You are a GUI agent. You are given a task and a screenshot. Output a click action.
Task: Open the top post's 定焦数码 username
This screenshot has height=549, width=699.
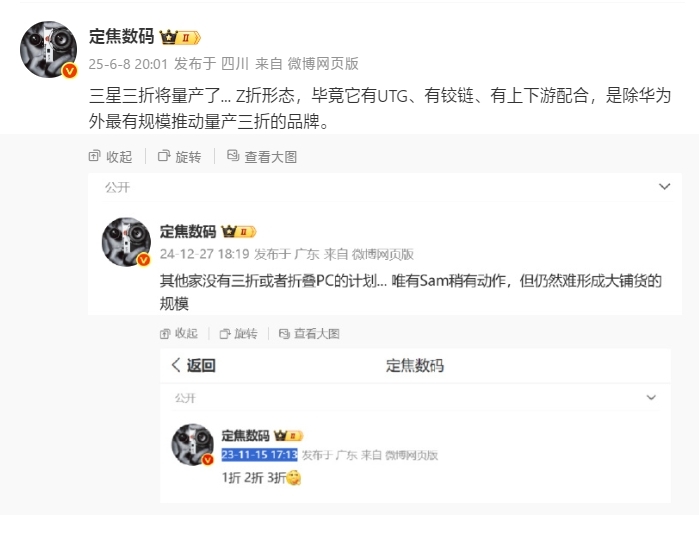(x=121, y=37)
